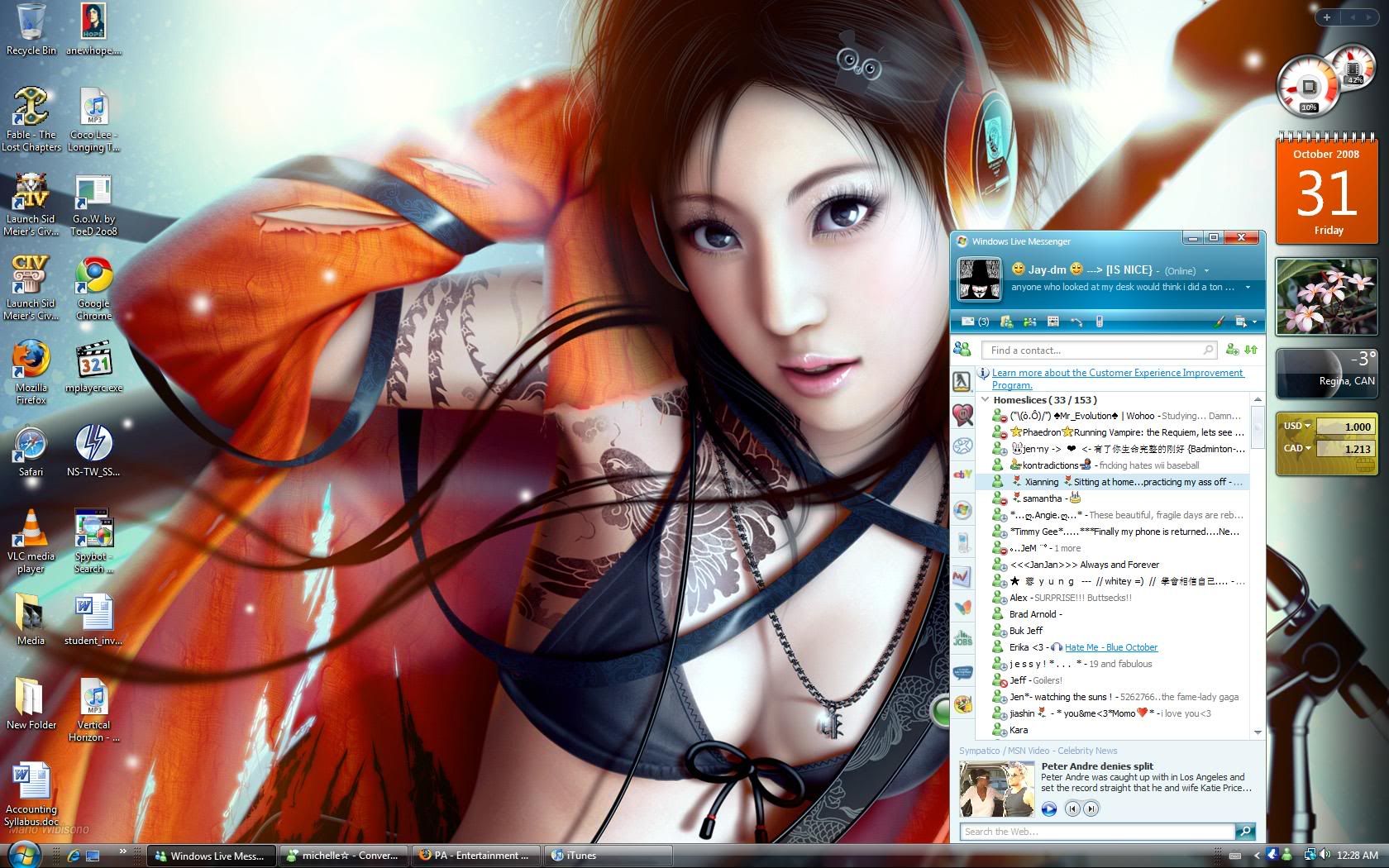Screen dimensions: 1389x868
Task: Click the sidebar add gadgets plus button
Action: (x=1327, y=17)
